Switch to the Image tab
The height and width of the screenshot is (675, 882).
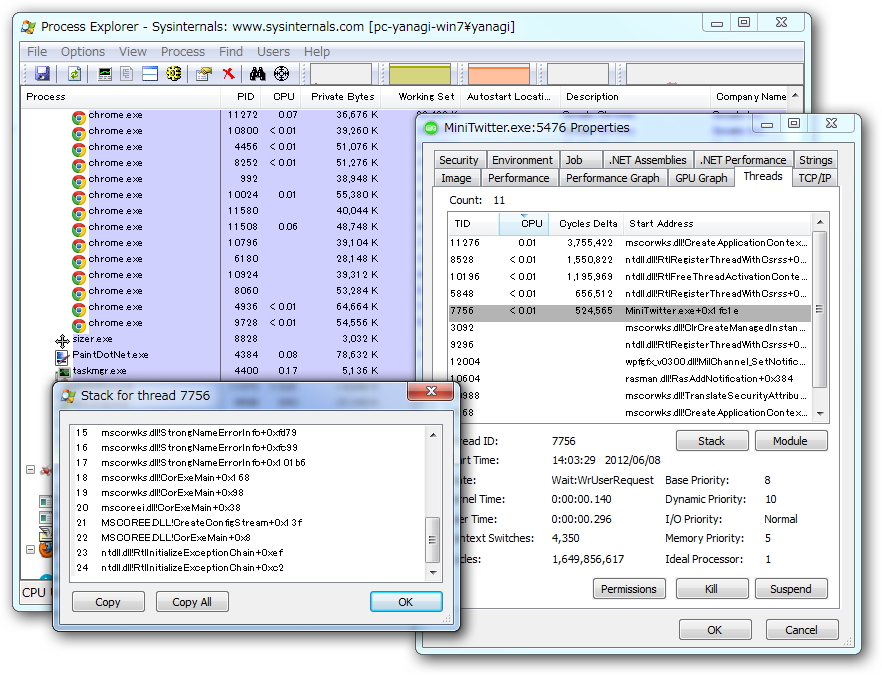point(456,178)
